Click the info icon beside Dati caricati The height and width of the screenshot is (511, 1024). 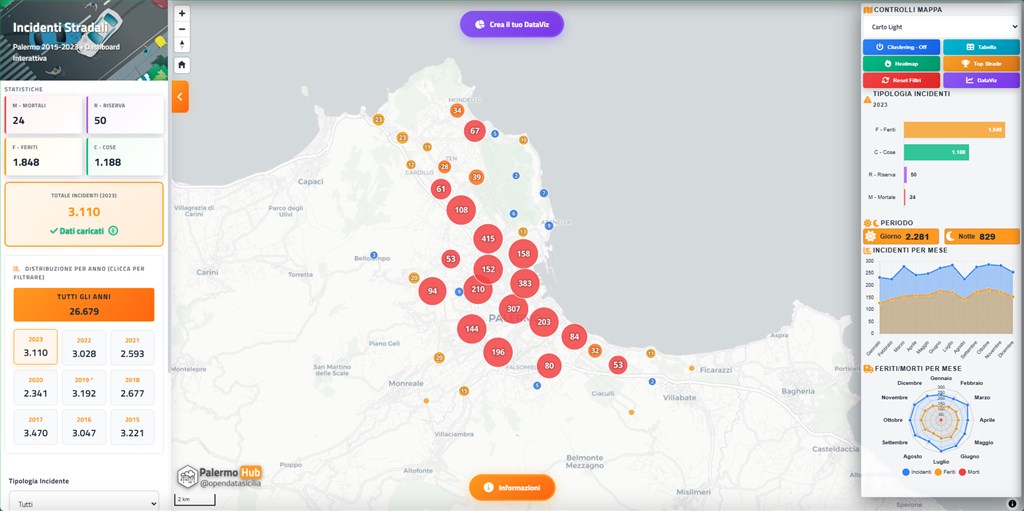tap(113, 231)
